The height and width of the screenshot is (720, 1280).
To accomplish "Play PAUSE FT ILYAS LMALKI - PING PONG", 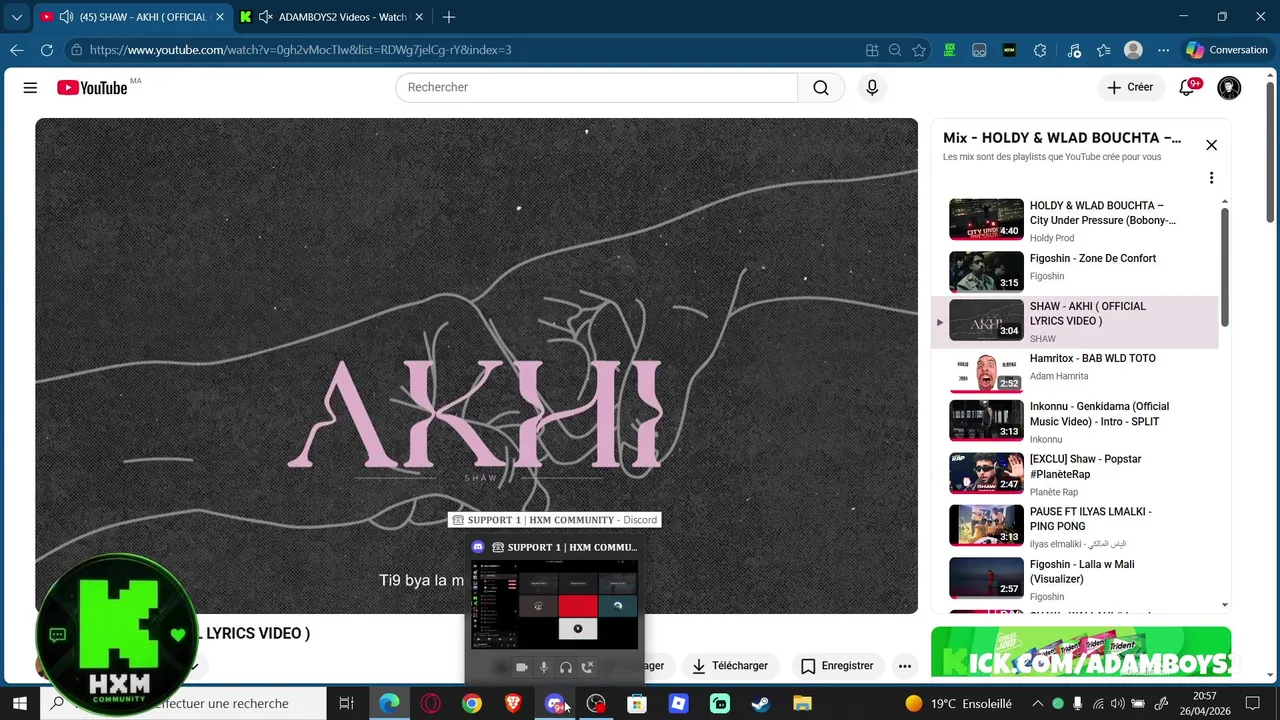I will [x=1075, y=526].
